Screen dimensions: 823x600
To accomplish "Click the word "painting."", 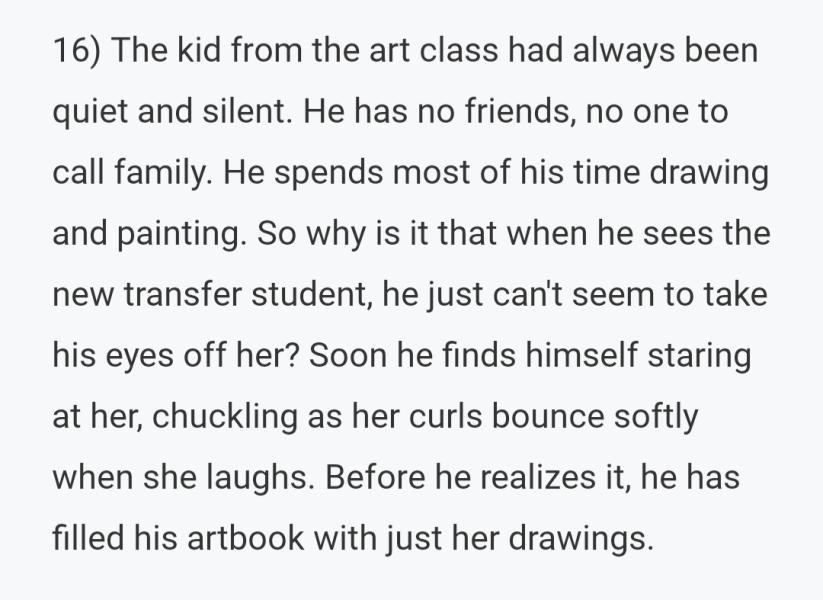I will point(182,235).
